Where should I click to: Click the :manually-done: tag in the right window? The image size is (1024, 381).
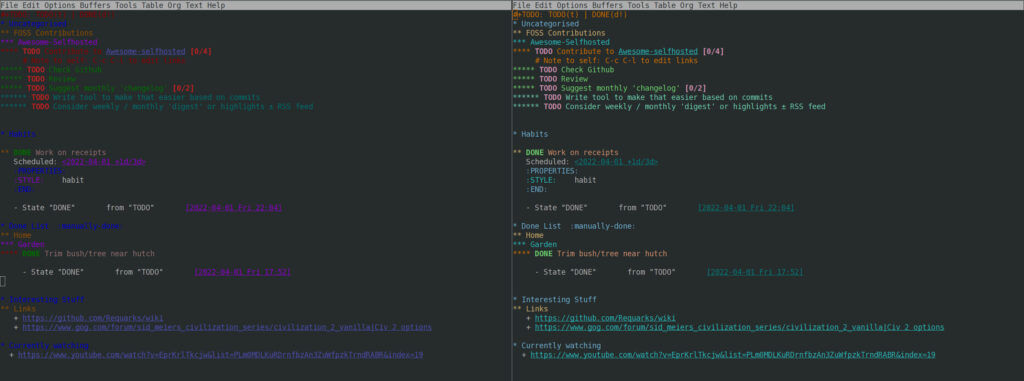tap(602, 226)
